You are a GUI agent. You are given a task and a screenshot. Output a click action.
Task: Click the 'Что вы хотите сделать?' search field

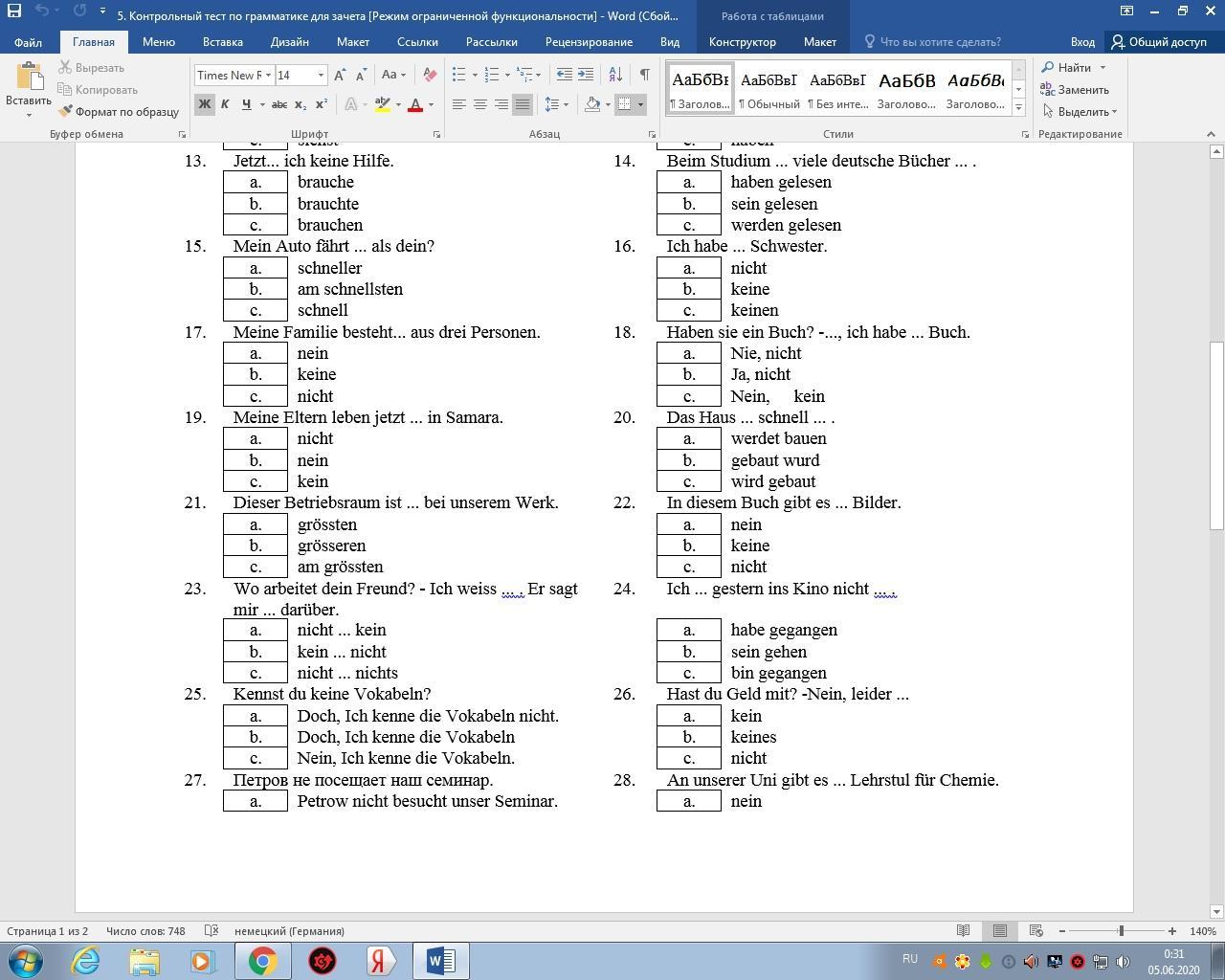pyautogui.click(x=933, y=42)
